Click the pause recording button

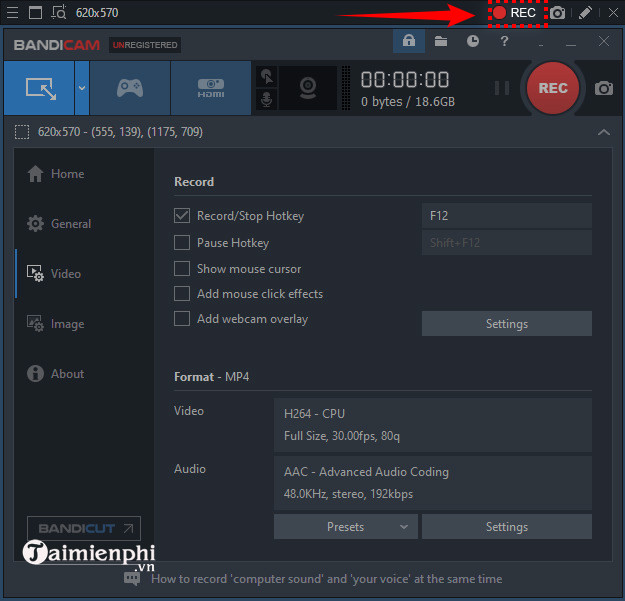pos(501,88)
